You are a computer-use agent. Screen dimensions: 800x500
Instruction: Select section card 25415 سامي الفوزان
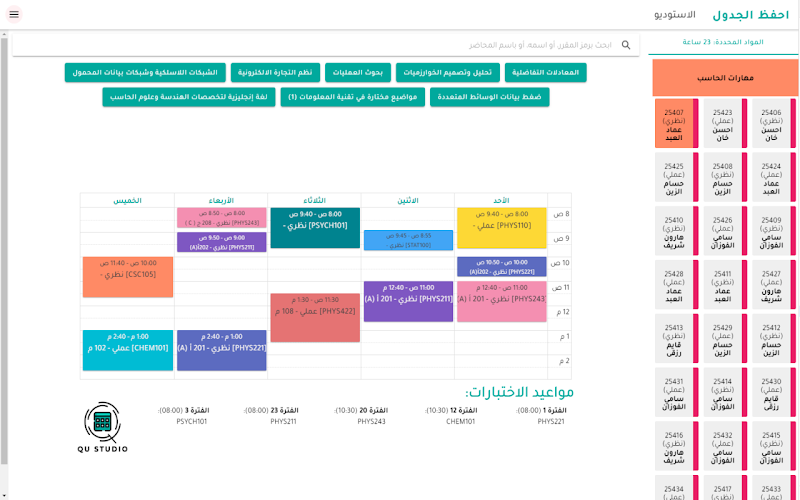(773, 446)
